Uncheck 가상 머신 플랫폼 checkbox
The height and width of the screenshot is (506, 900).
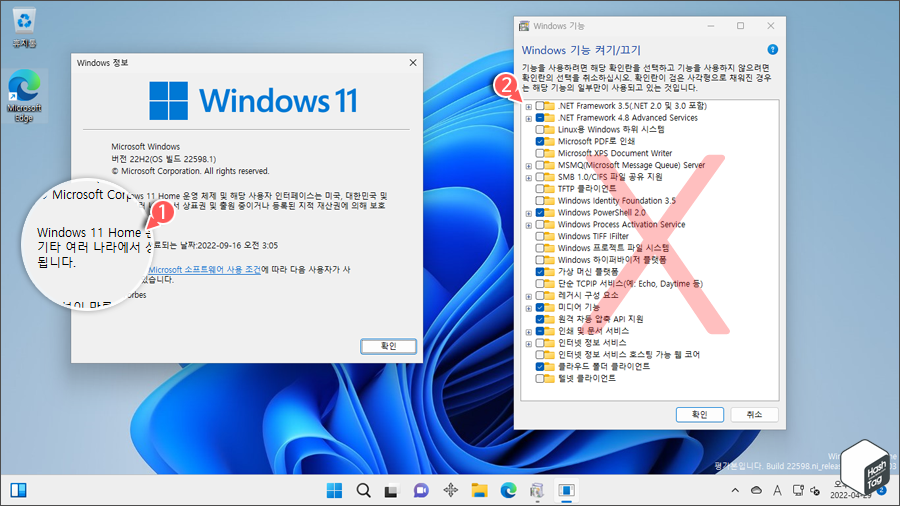pyautogui.click(x=540, y=271)
